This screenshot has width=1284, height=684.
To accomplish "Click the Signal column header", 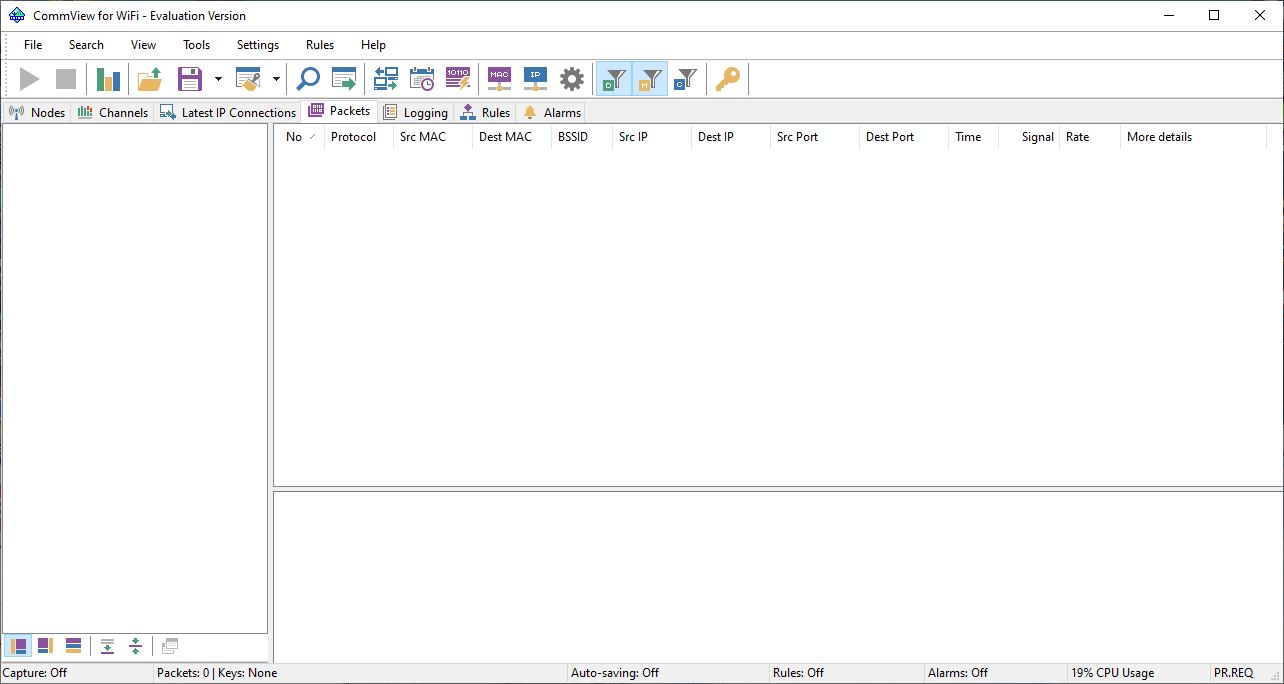I will coord(1037,137).
